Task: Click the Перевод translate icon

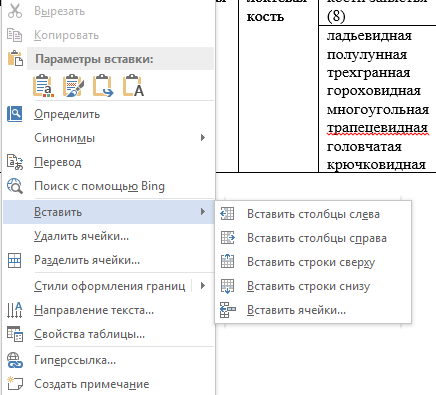Action: 15,162
